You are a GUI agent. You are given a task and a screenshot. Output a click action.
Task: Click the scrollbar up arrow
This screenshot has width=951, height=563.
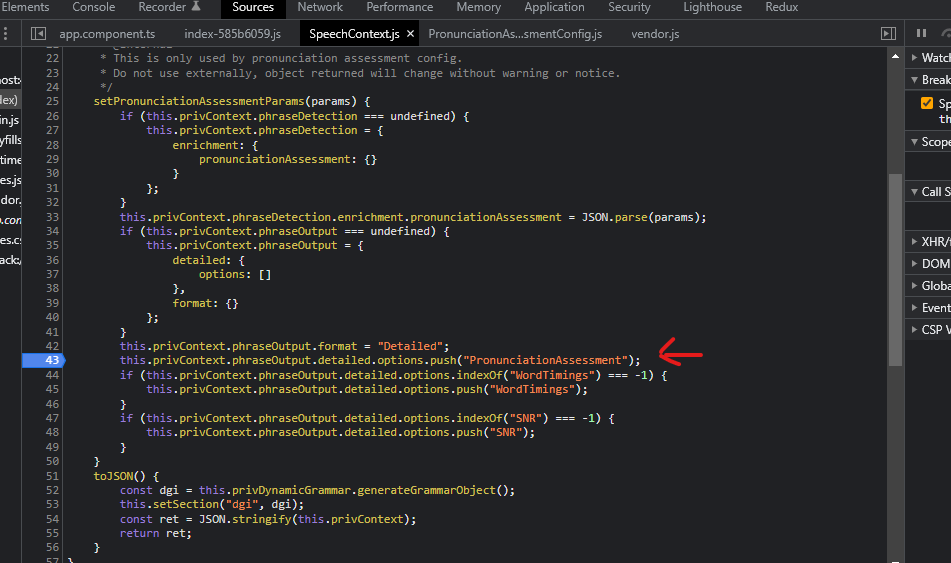click(895, 56)
